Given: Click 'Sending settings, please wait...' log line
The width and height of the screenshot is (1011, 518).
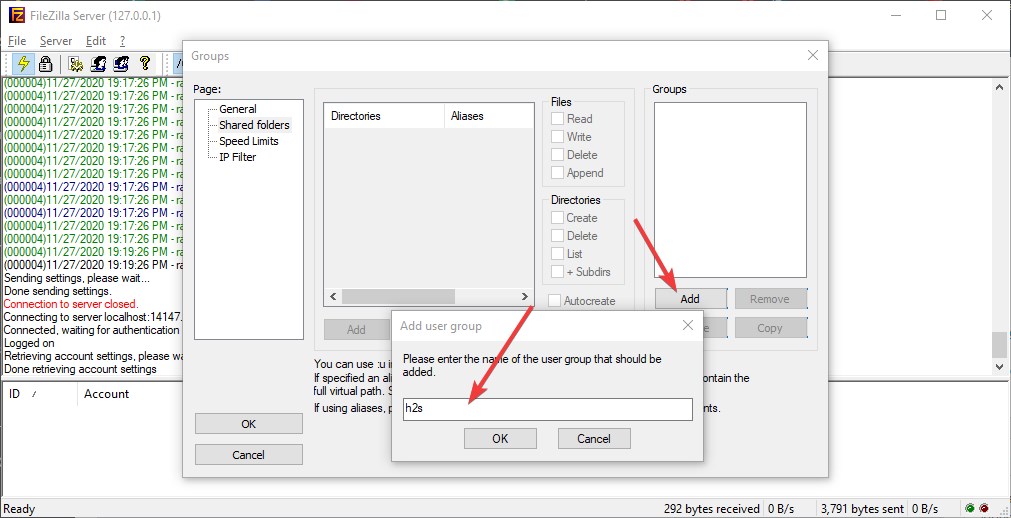Looking at the screenshot, I should point(77,278).
